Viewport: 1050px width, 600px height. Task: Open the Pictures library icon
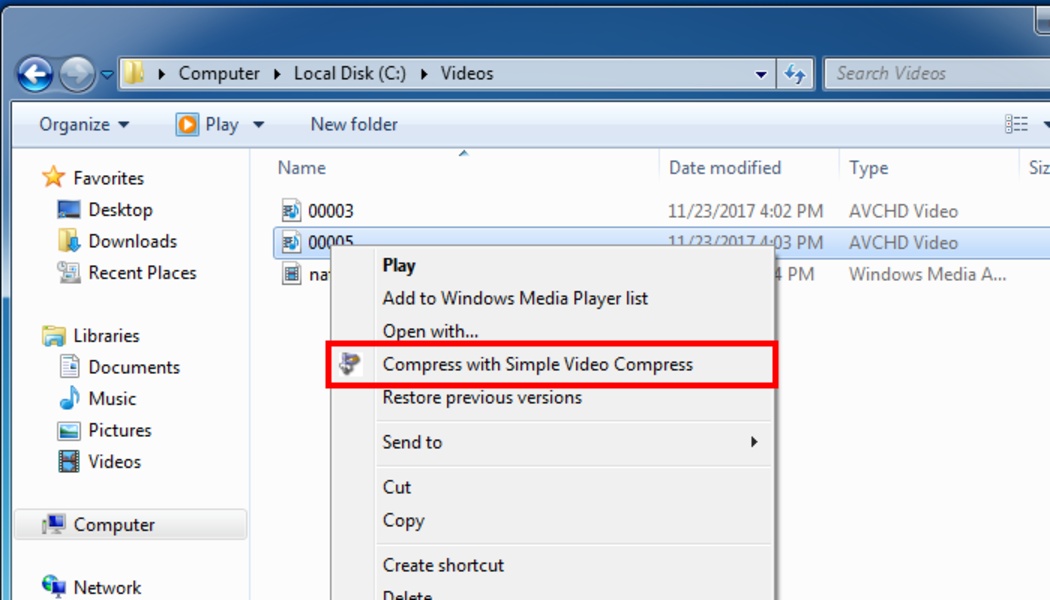click(x=69, y=430)
